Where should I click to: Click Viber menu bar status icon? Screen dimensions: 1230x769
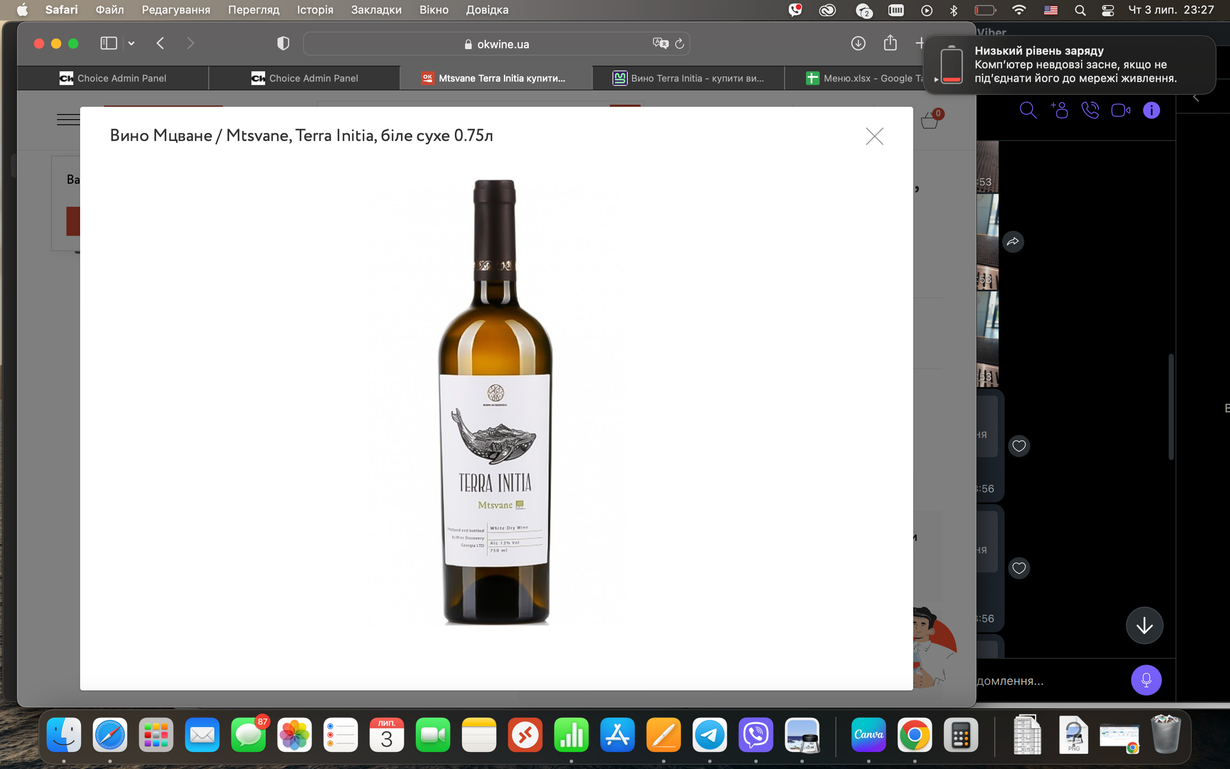[795, 10]
